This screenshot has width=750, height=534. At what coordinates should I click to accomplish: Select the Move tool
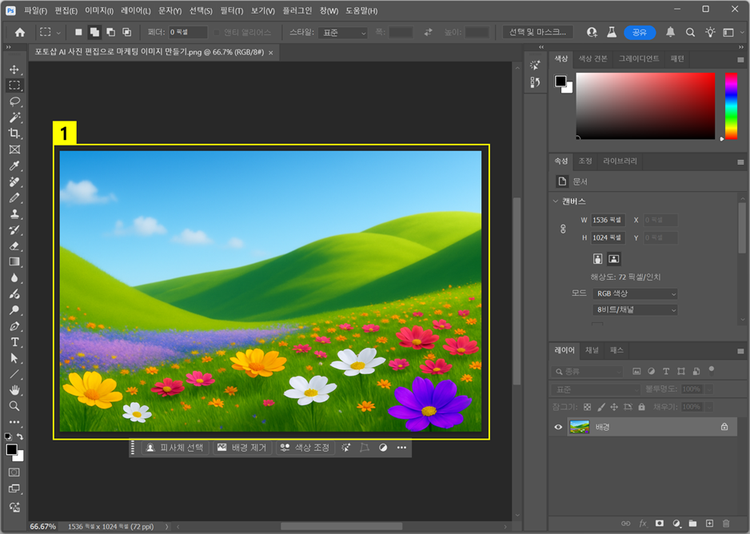15,70
